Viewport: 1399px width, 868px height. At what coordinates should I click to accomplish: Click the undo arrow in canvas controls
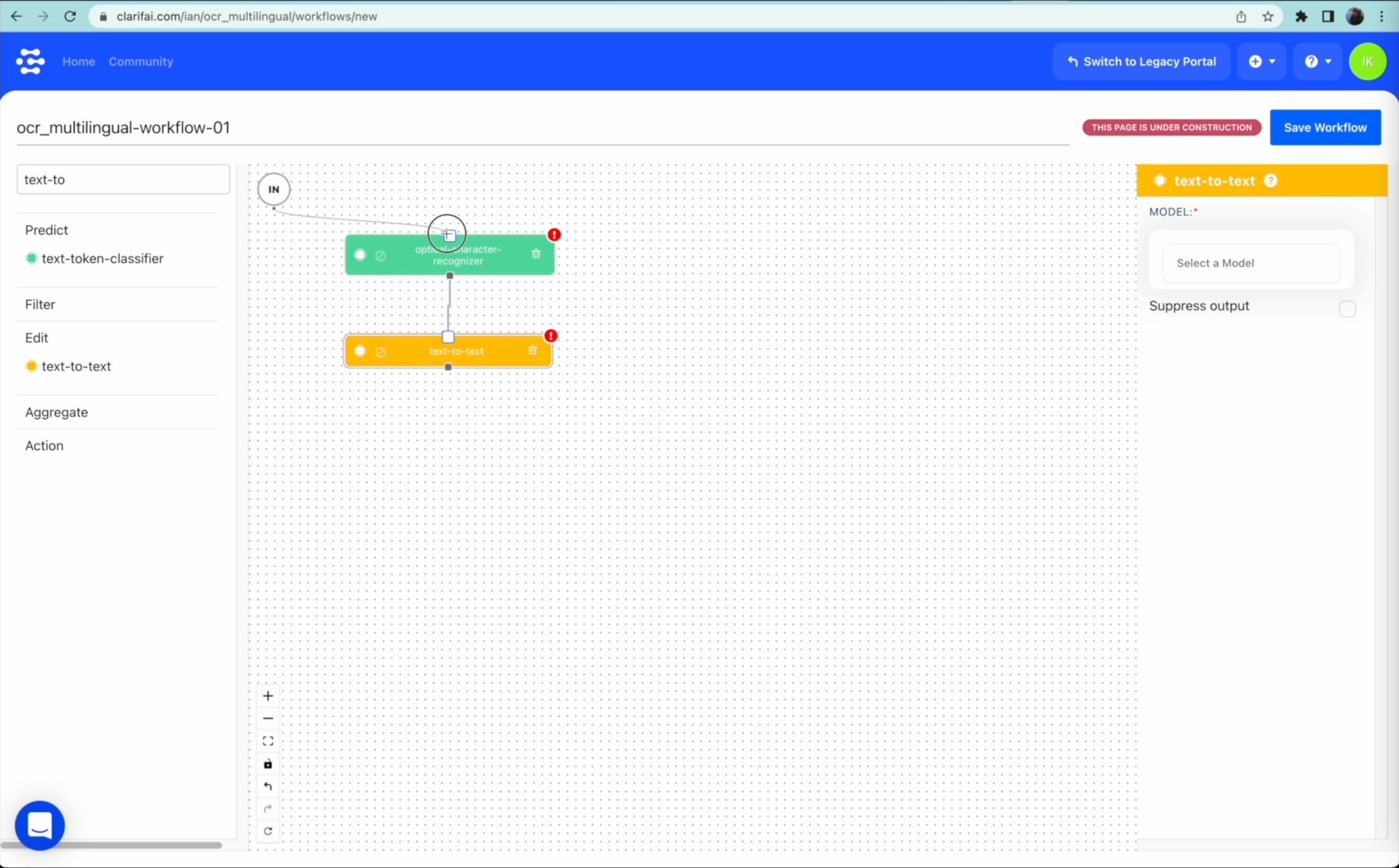[268, 787]
